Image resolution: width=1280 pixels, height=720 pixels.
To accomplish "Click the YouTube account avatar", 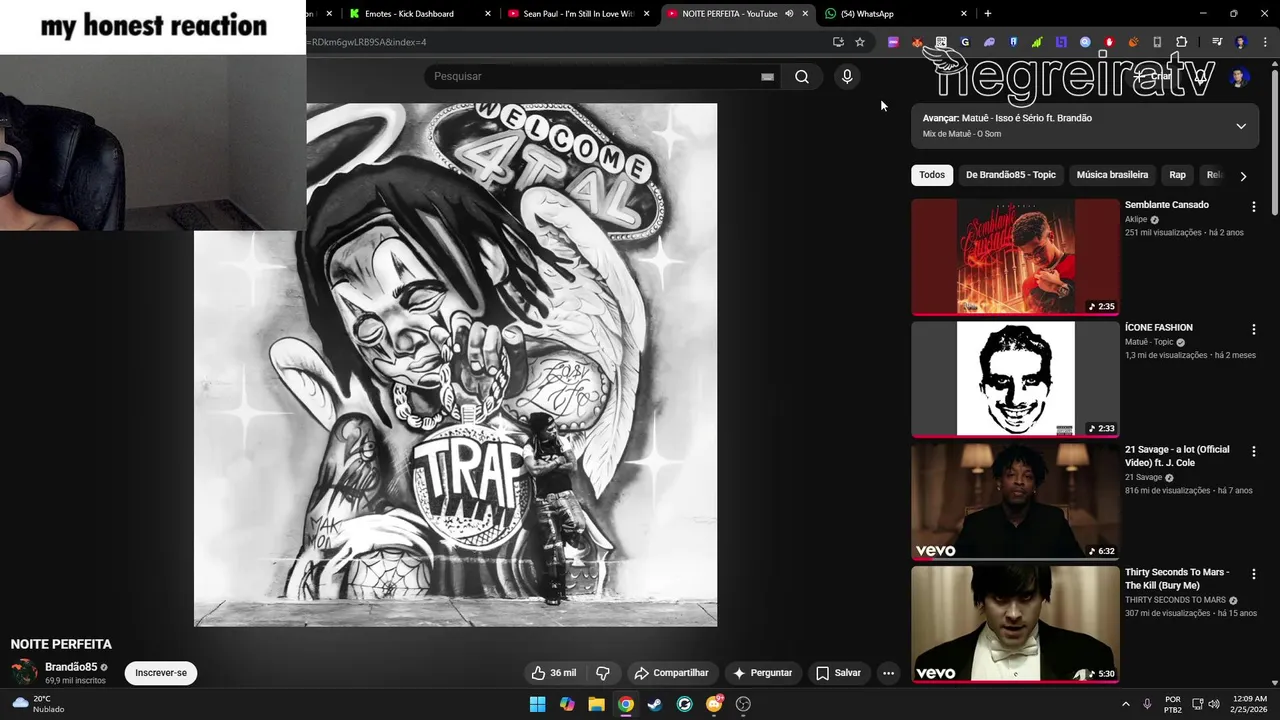I will 1239,77.
